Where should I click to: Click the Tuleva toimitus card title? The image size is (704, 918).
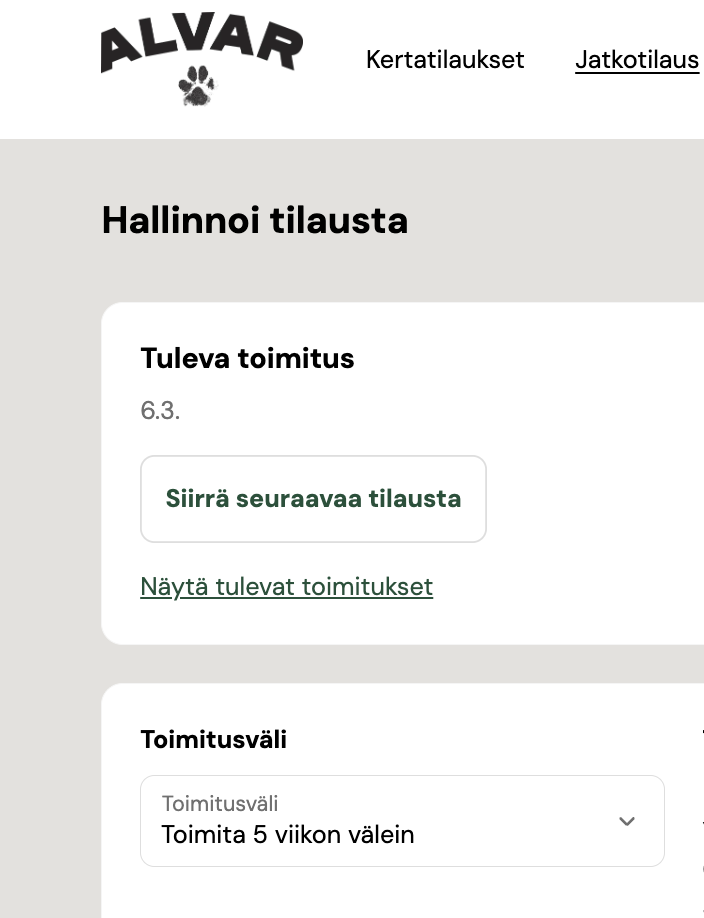(247, 358)
